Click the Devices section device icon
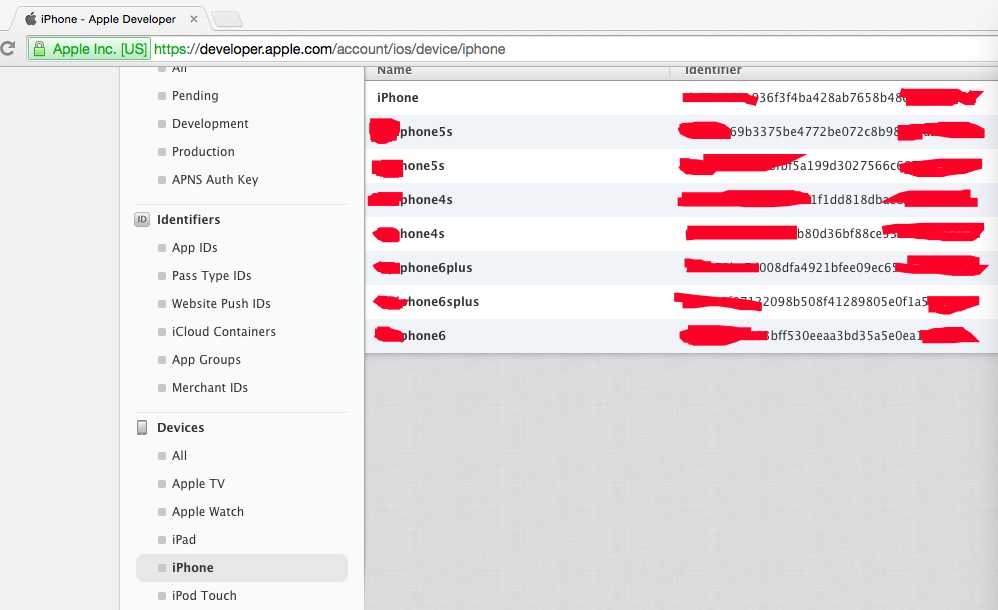998x610 pixels. click(142, 427)
